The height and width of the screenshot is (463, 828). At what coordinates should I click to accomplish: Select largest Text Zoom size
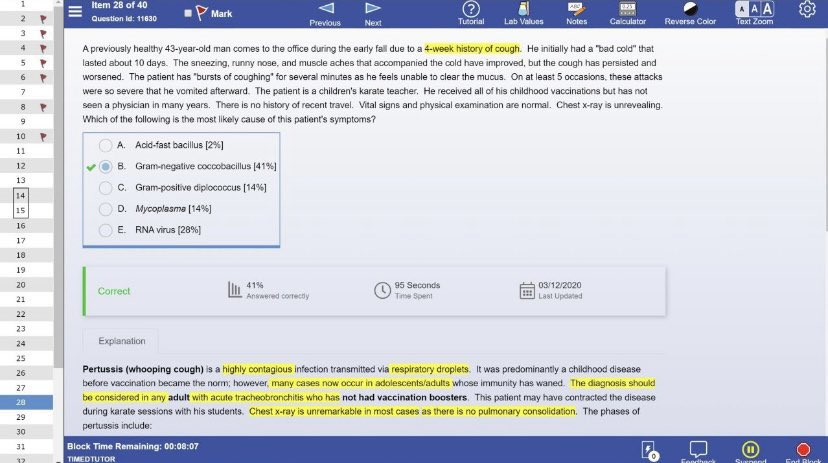click(x=767, y=9)
